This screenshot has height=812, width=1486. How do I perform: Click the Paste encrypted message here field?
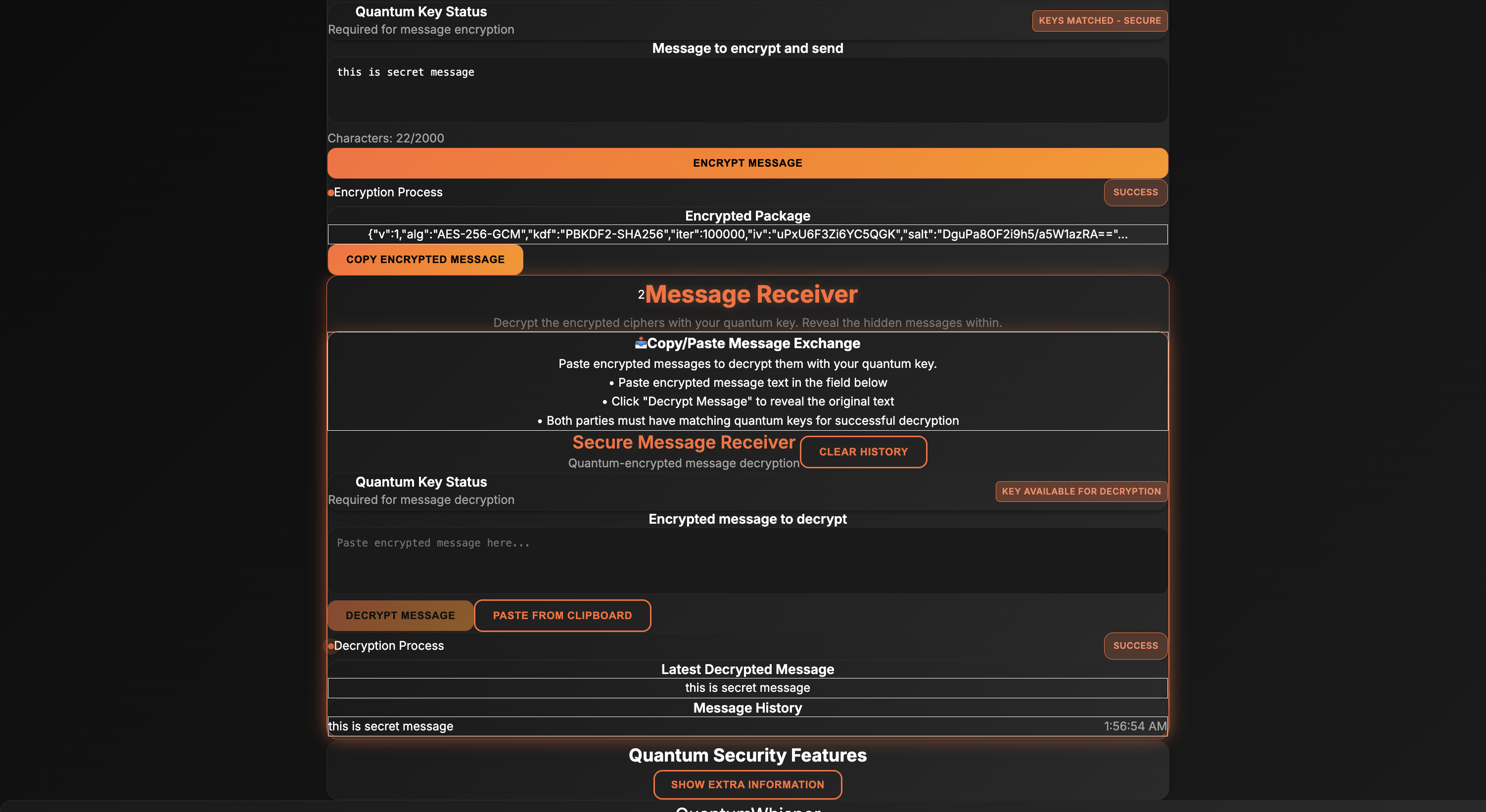[747, 560]
